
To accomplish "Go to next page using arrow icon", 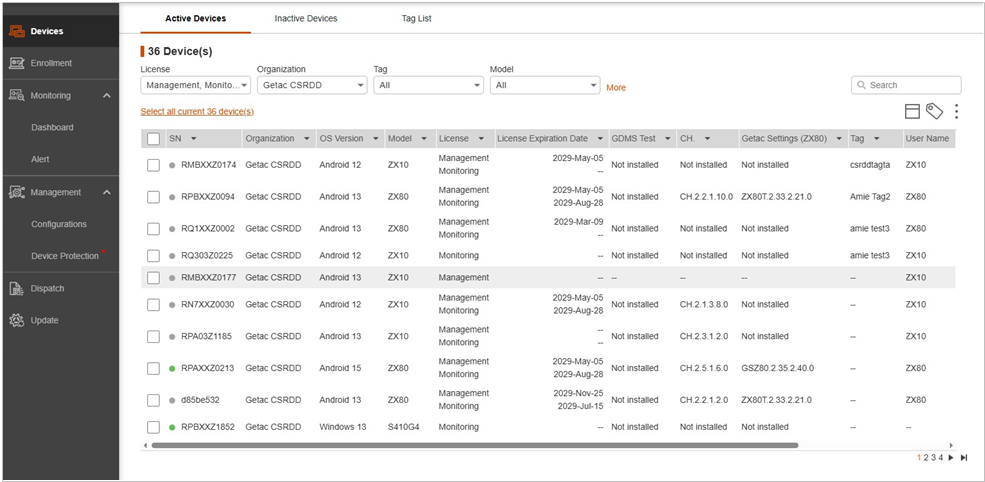I will click(x=951, y=457).
